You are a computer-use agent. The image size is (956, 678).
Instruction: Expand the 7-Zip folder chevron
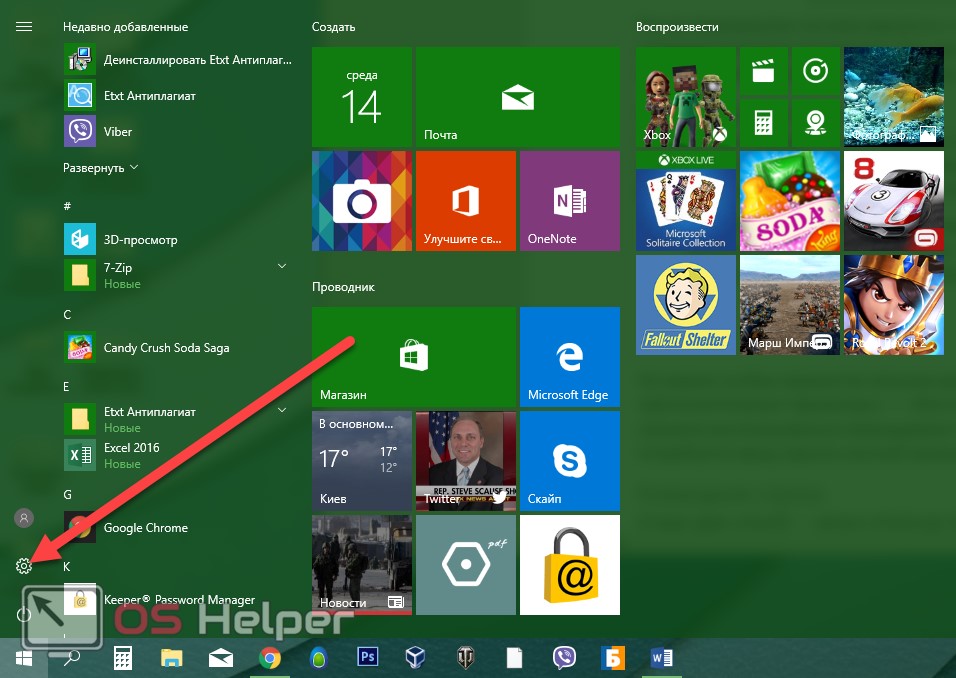(x=281, y=267)
